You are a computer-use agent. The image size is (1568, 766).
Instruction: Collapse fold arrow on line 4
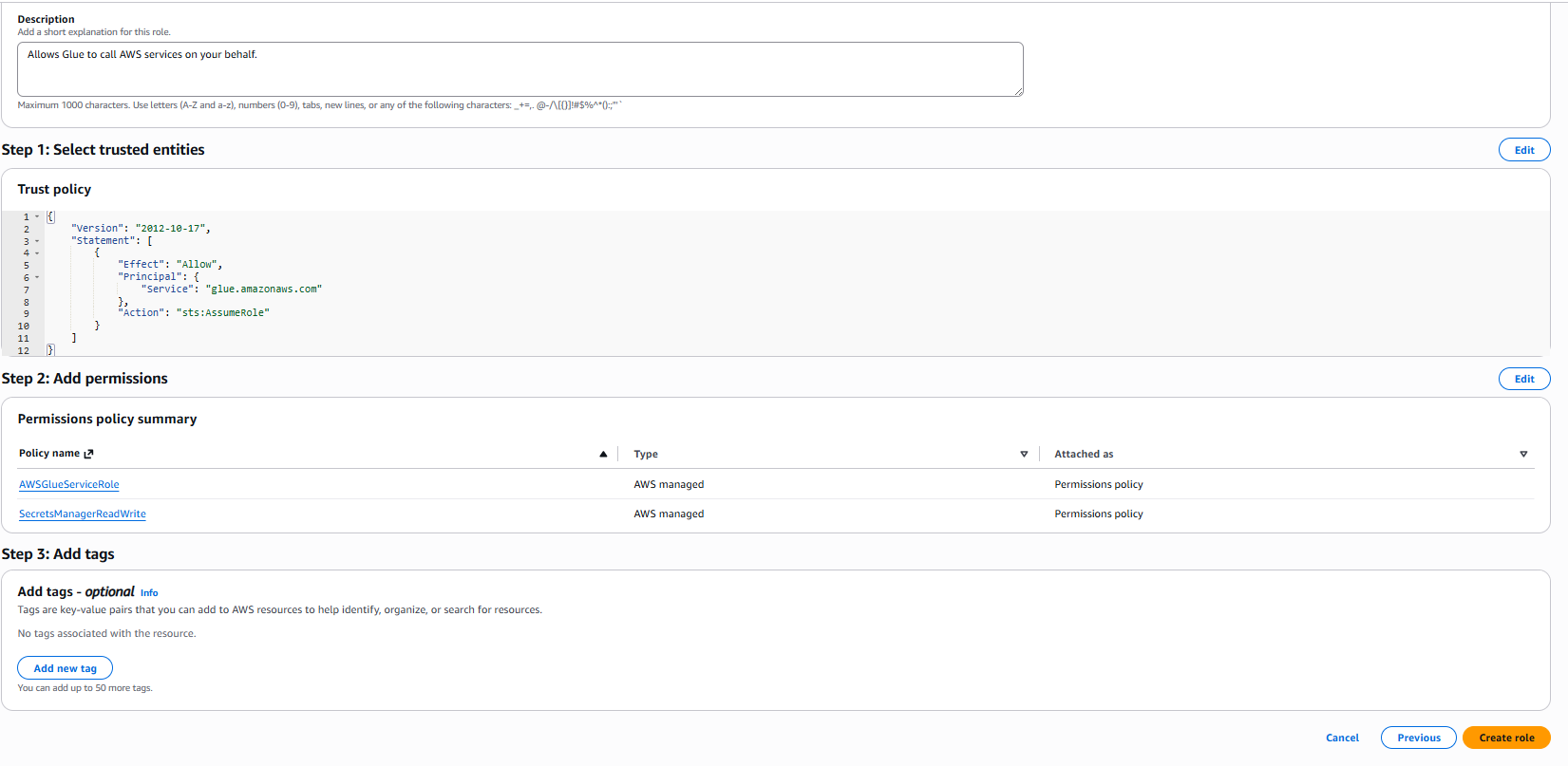click(x=37, y=253)
